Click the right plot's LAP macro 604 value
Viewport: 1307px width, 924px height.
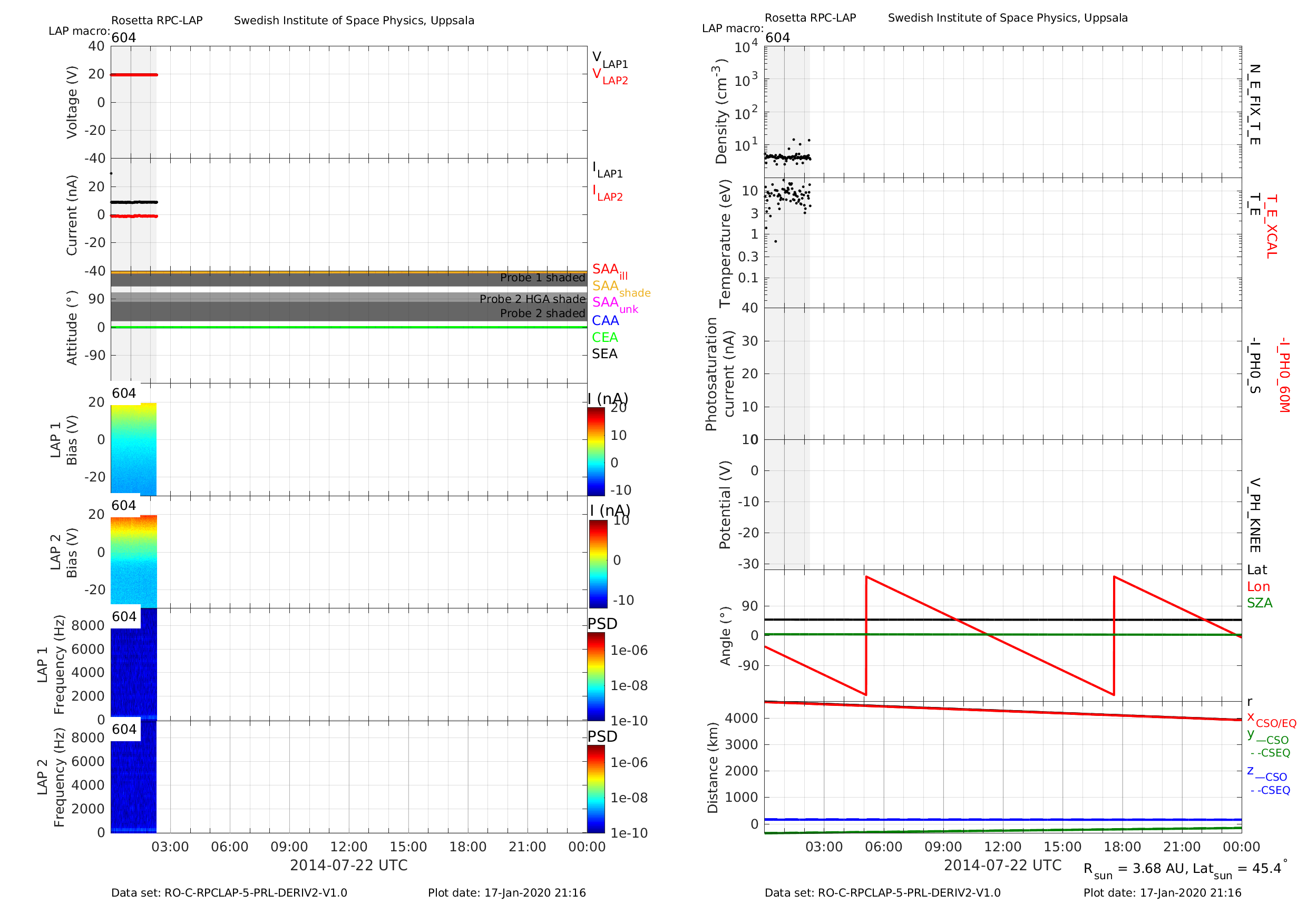[777, 37]
